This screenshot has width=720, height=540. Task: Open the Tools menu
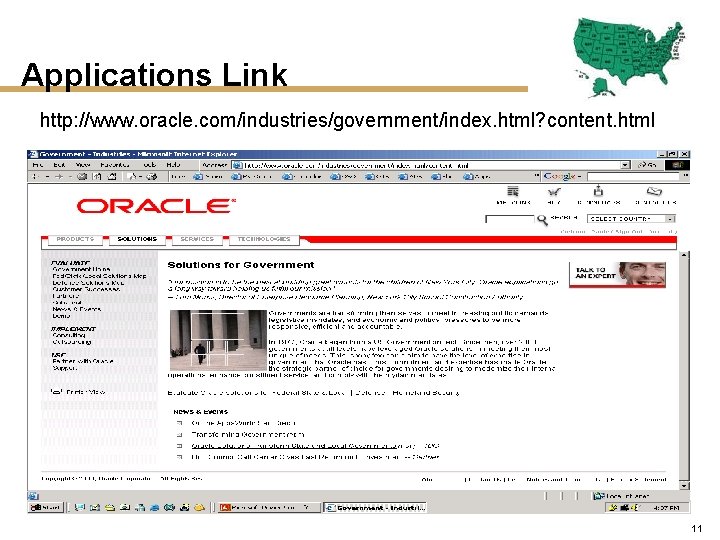150,165
